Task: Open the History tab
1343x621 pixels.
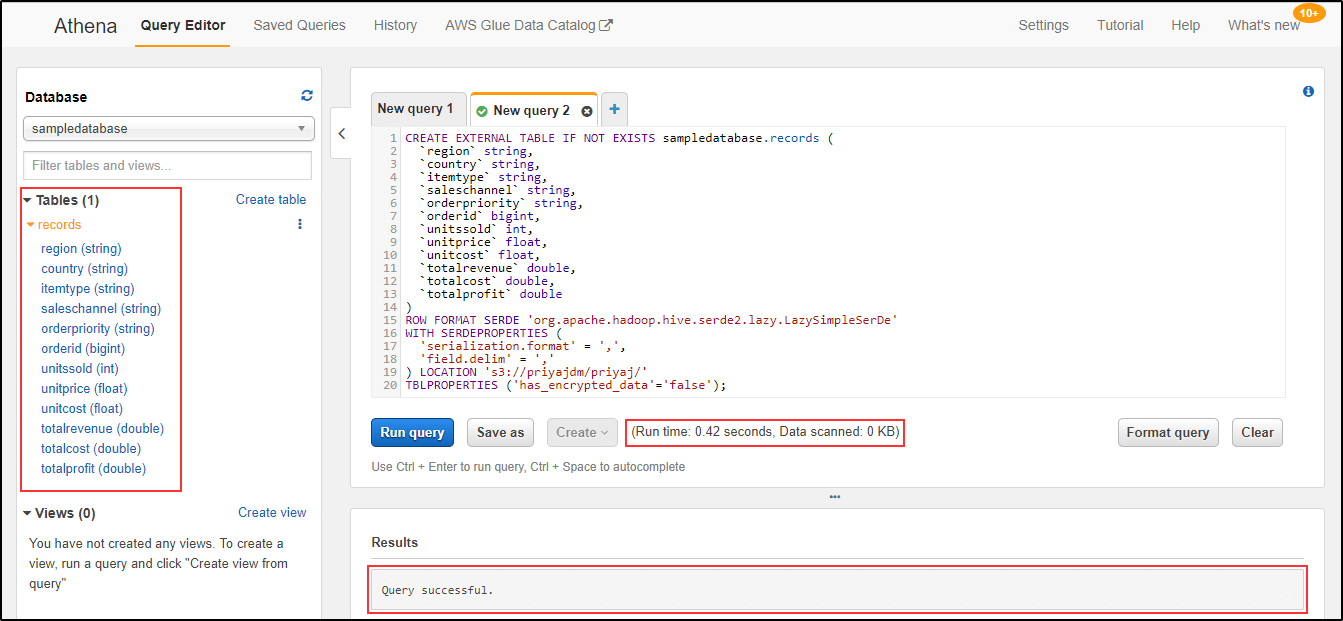Action: [x=395, y=25]
